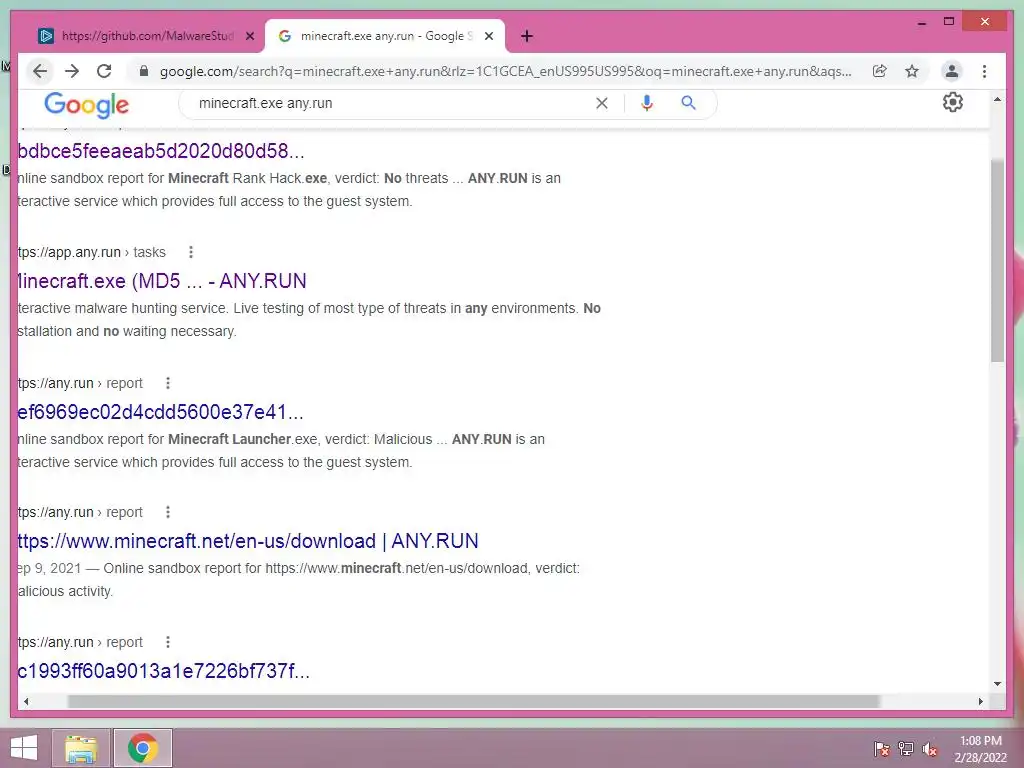Close the minecraft.exe any.run Google tab
The width and height of the screenshot is (1024, 768).
pyautogui.click(x=488, y=36)
